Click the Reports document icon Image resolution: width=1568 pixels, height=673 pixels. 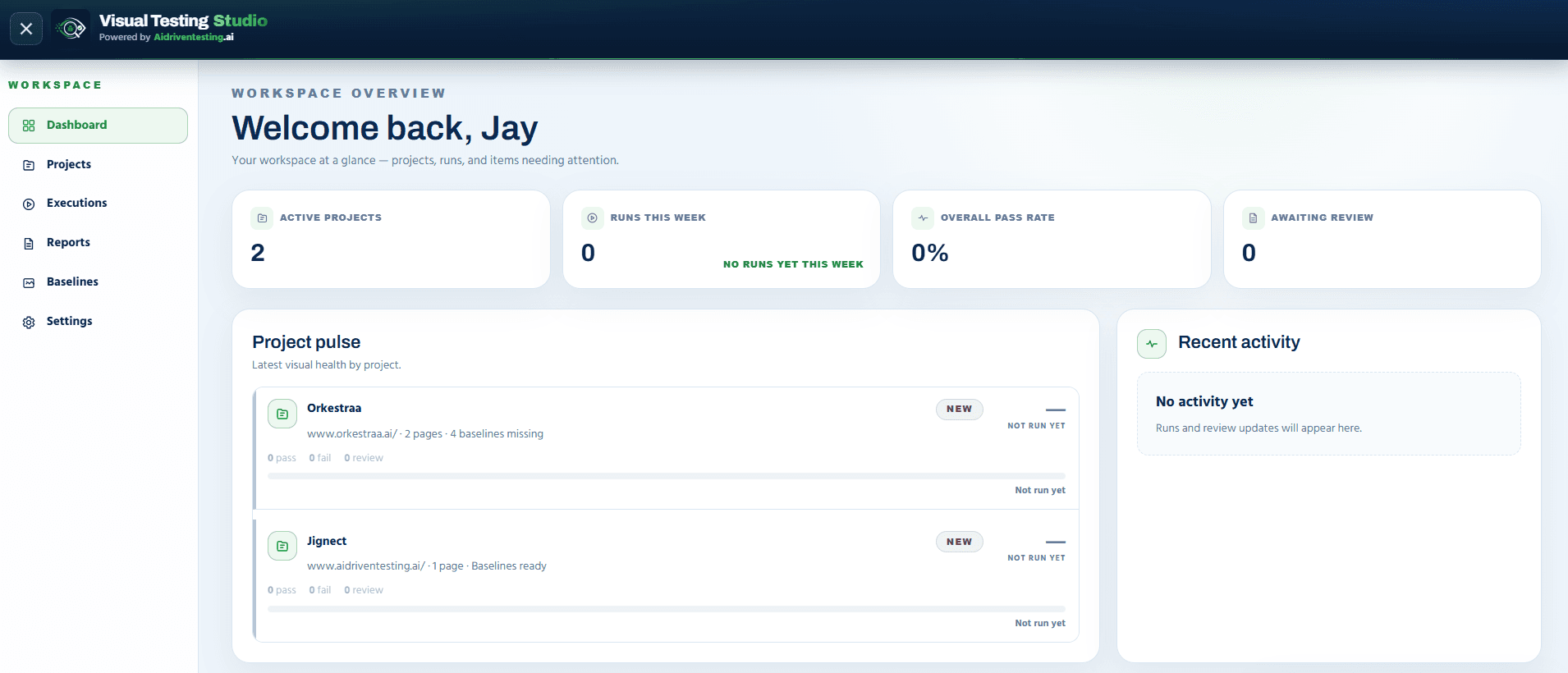(29, 243)
